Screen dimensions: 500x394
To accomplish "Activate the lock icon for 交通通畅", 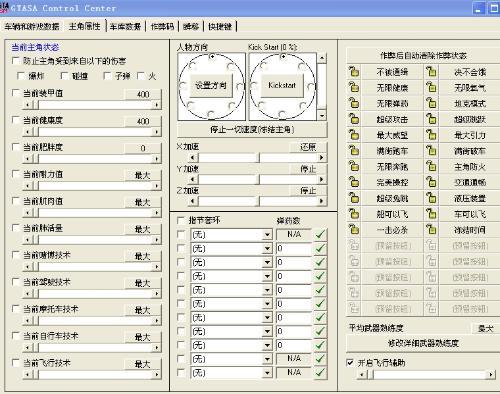I will click(431, 182).
